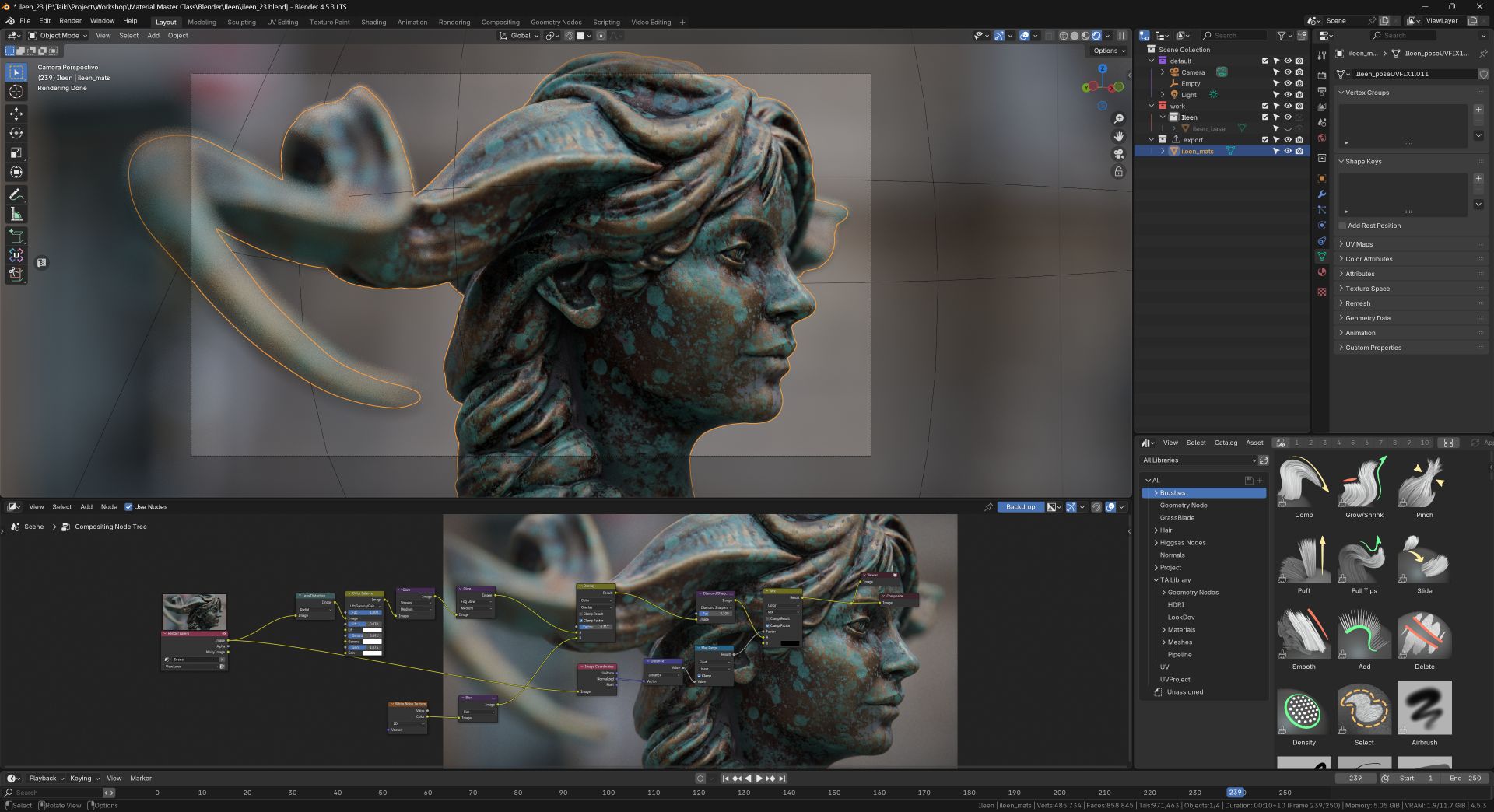Click the frame 239 playhead marker in timeline
The image size is (1494, 812).
click(1235, 793)
